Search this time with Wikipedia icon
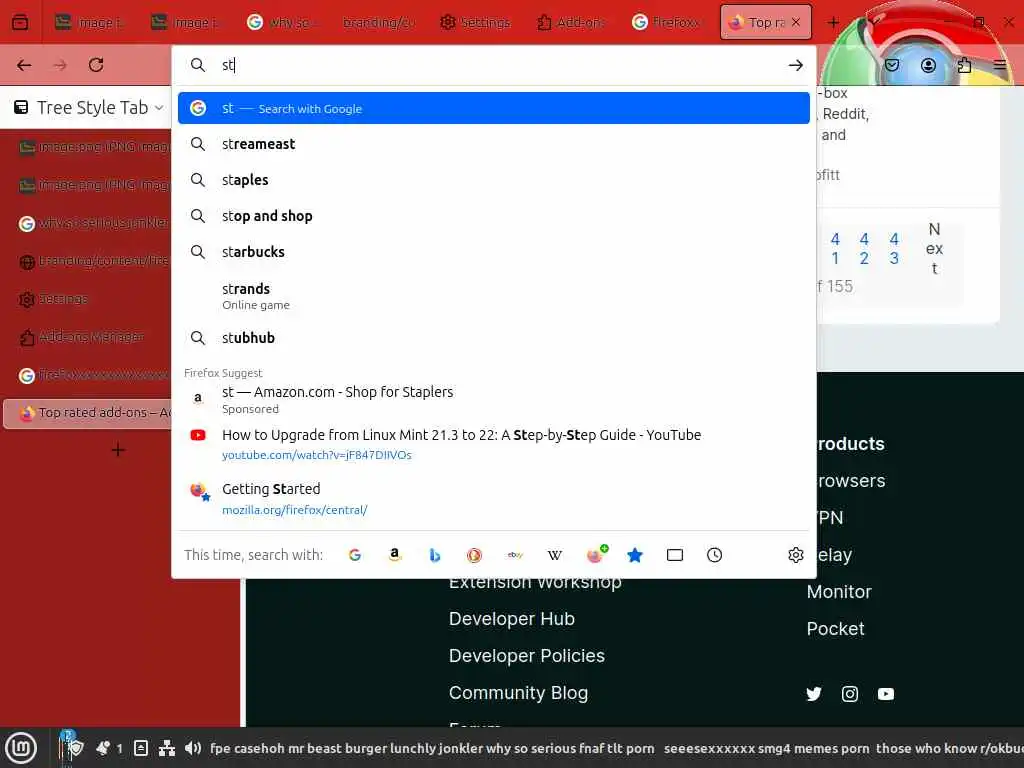 tap(554, 555)
